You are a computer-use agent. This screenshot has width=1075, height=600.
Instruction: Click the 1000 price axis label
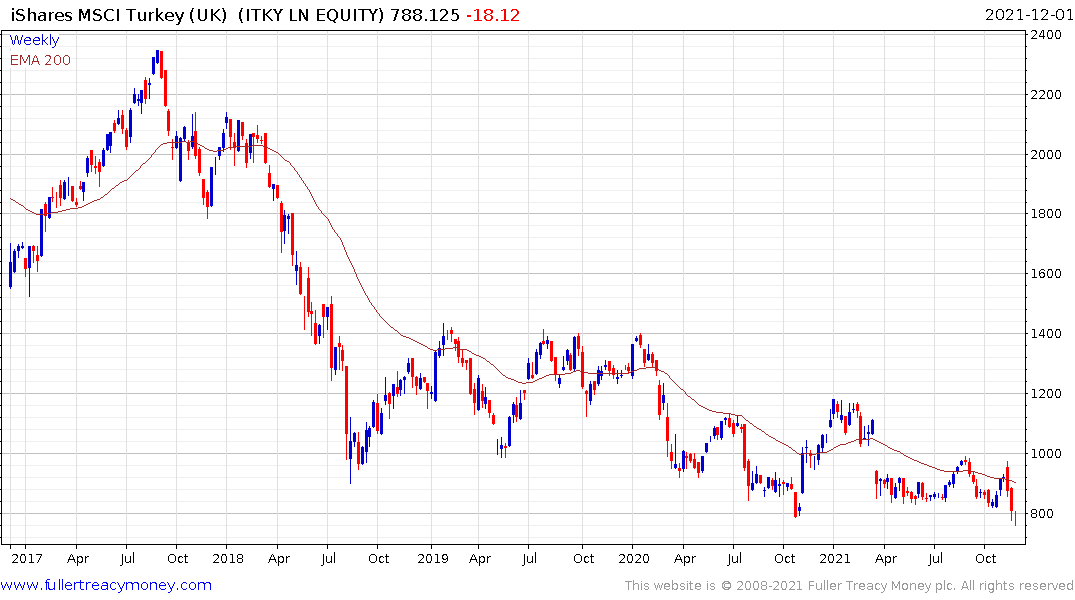pyautogui.click(x=1046, y=453)
